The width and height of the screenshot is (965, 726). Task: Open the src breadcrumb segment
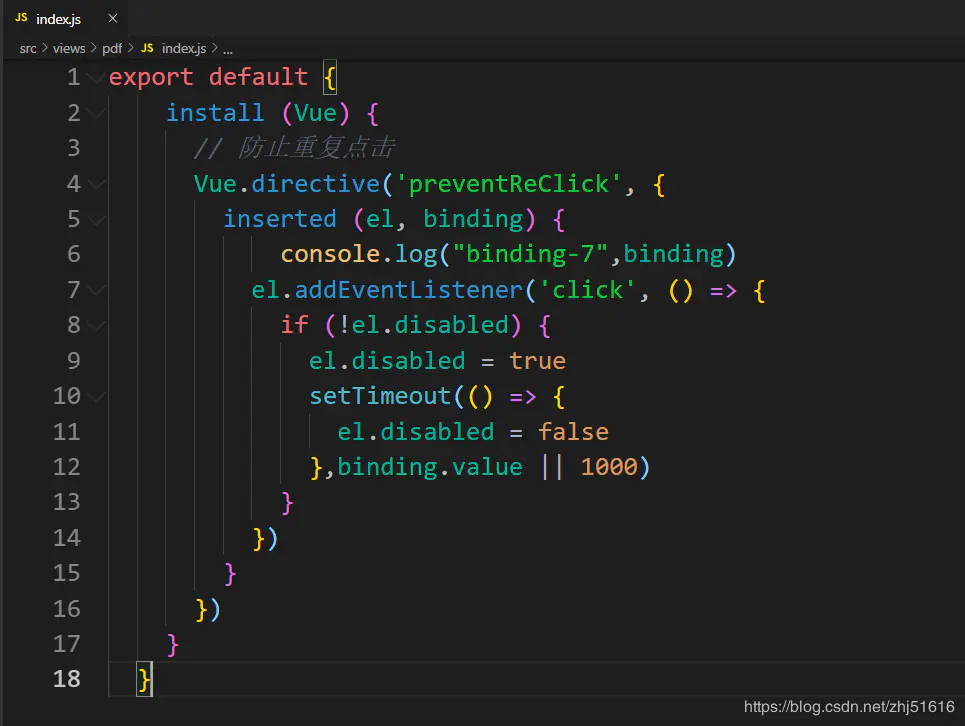[x=28, y=48]
